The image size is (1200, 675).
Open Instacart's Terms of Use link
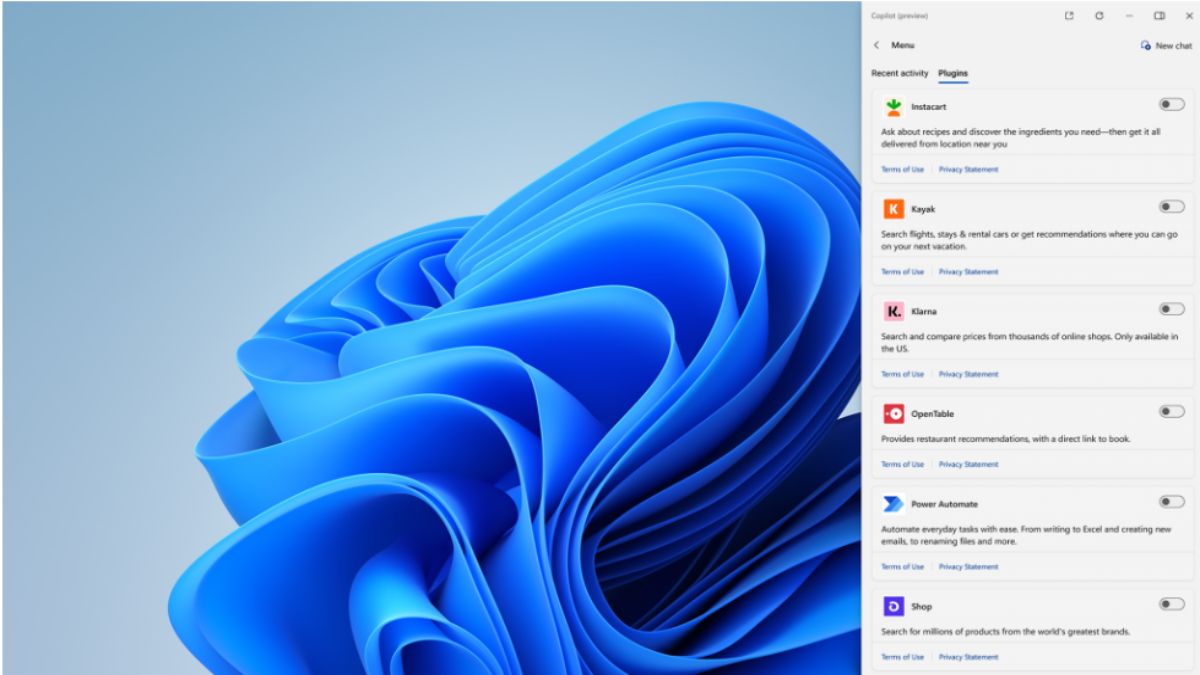click(x=902, y=170)
